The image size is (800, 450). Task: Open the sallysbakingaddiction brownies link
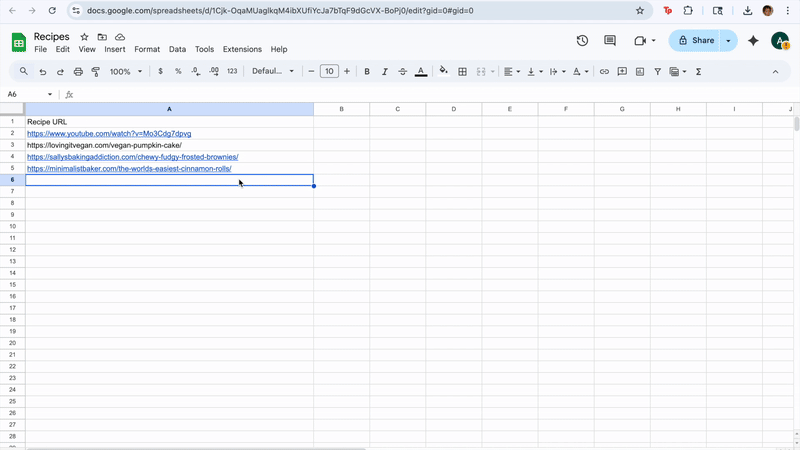point(132,157)
